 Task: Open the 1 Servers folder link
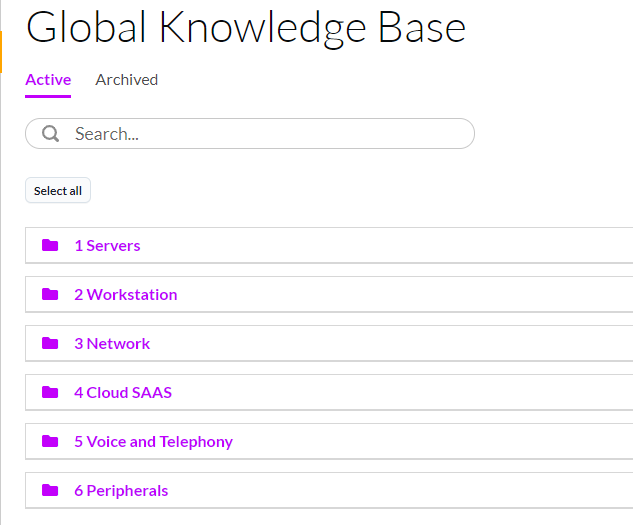(x=107, y=246)
